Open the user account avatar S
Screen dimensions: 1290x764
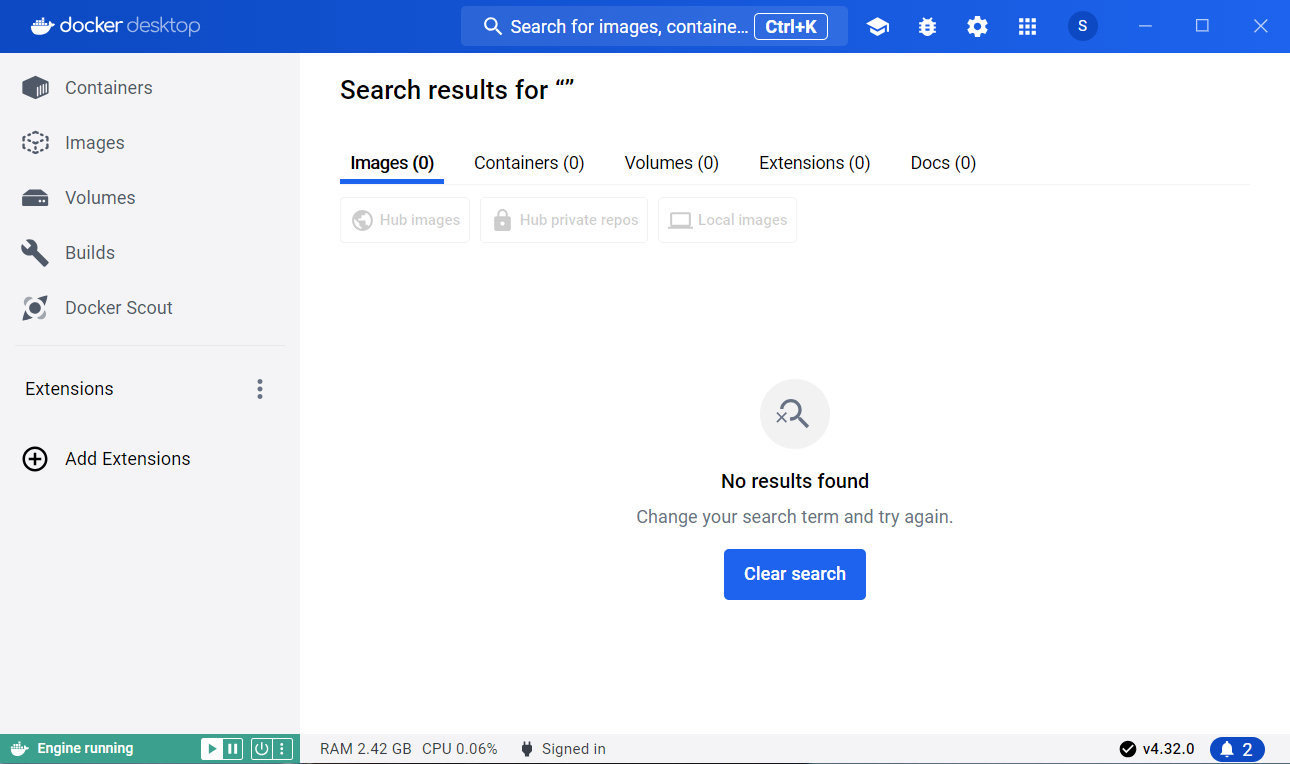click(1082, 26)
